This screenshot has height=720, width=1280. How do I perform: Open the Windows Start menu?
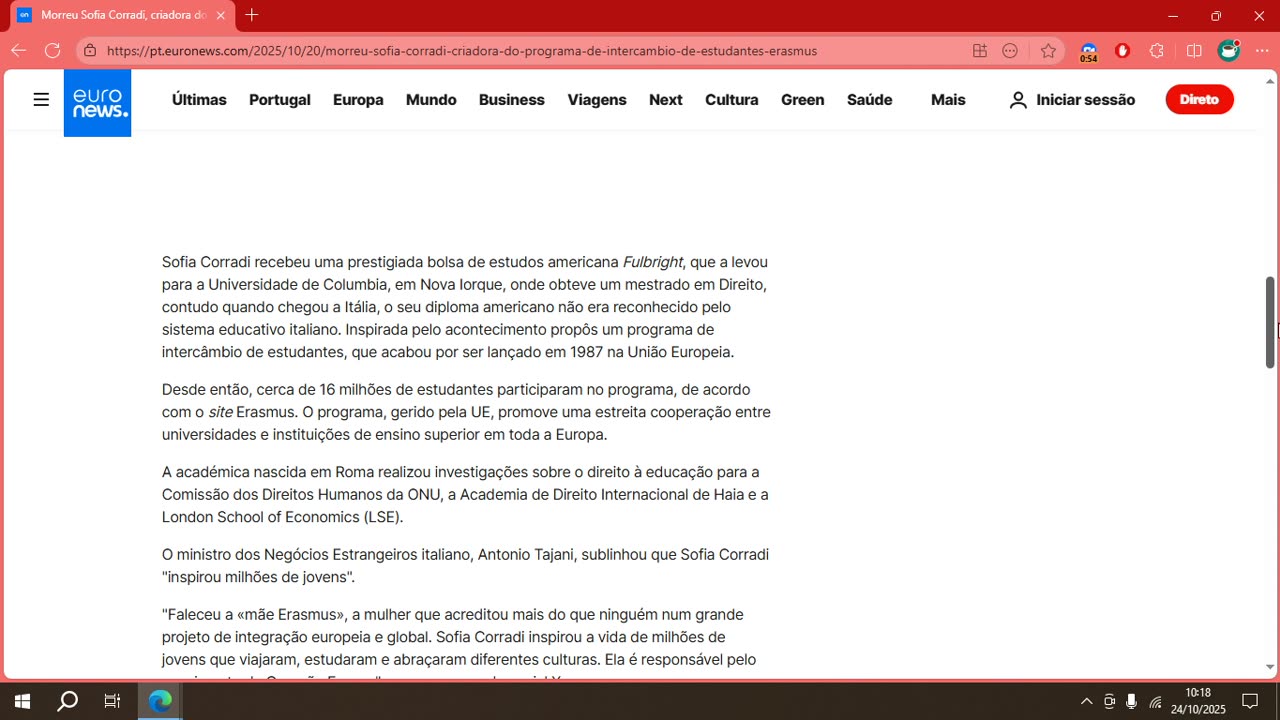22,701
